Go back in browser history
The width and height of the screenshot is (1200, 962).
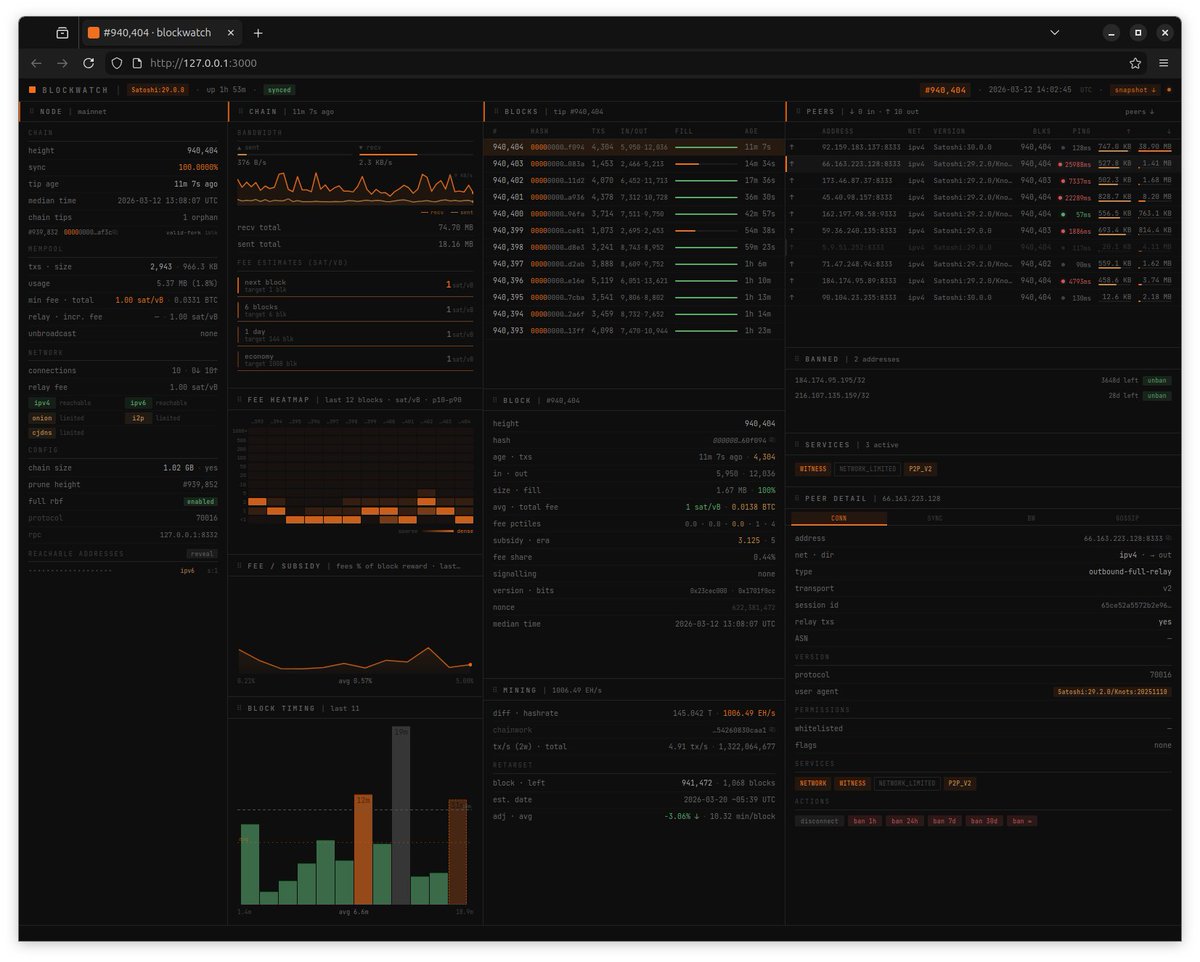[36, 63]
